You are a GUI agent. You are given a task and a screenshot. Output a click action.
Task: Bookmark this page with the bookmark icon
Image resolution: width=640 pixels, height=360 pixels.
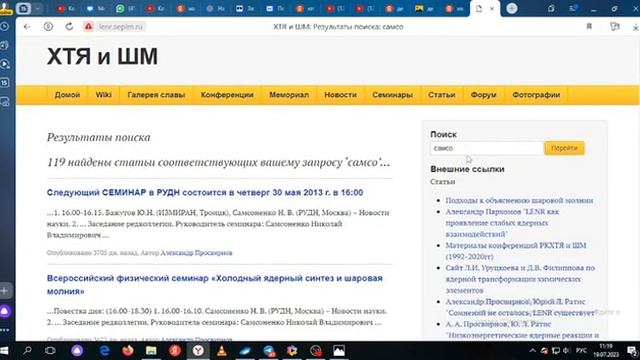coord(589,27)
